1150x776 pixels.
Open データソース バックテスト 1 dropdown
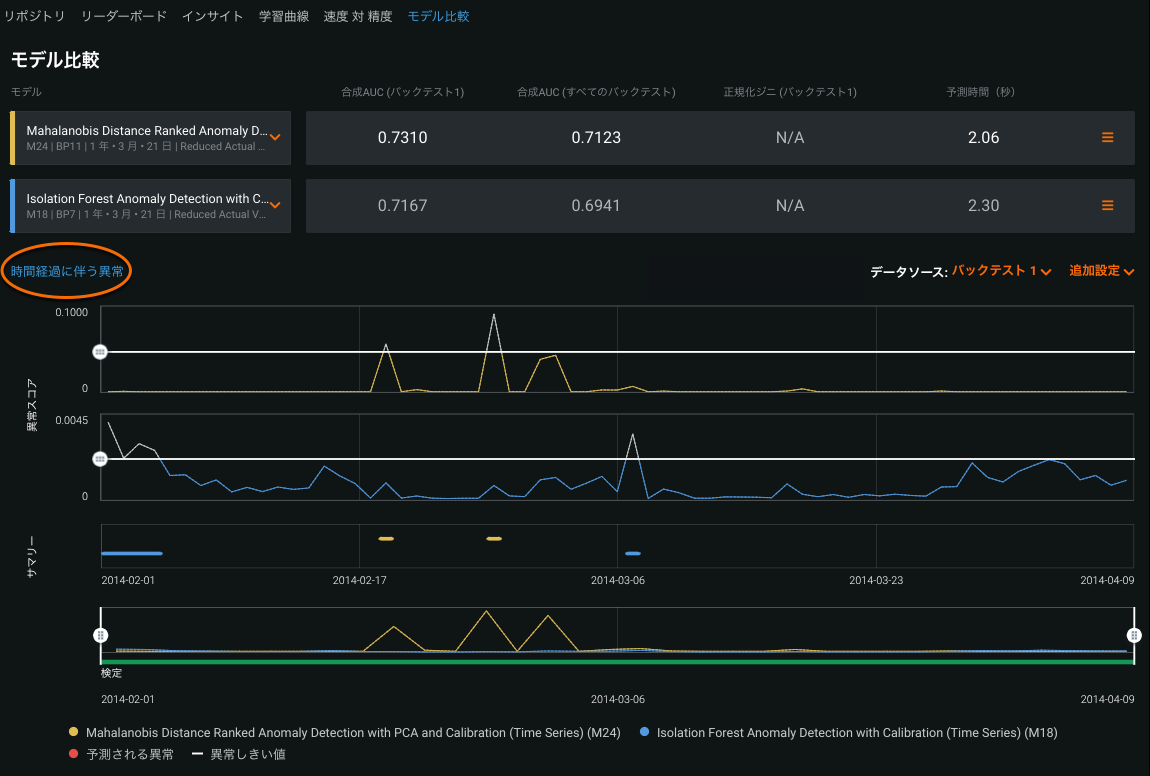pyautogui.click(x=1000, y=271)
